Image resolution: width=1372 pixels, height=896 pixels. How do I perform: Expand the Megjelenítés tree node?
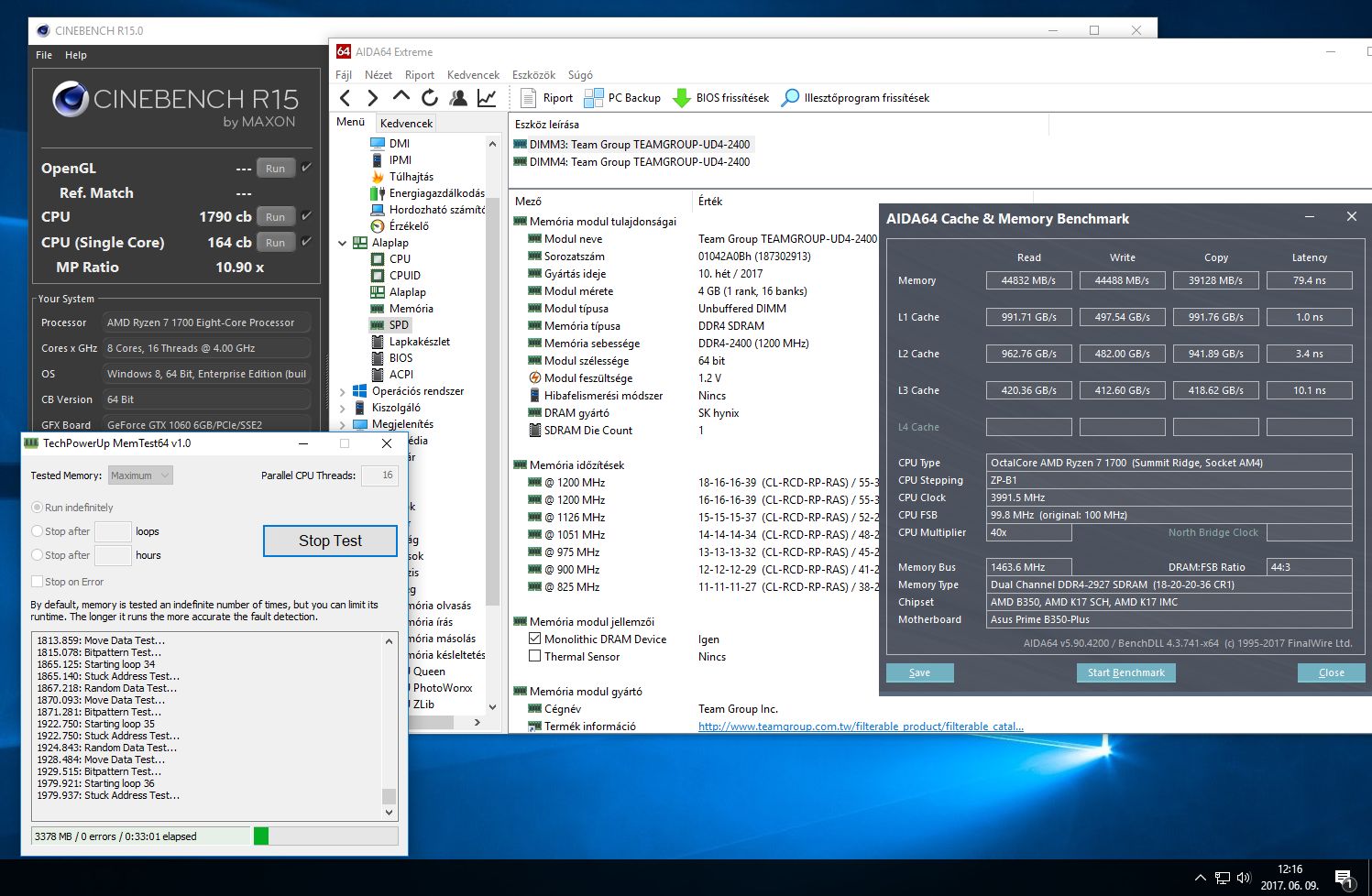click(343, 424)
